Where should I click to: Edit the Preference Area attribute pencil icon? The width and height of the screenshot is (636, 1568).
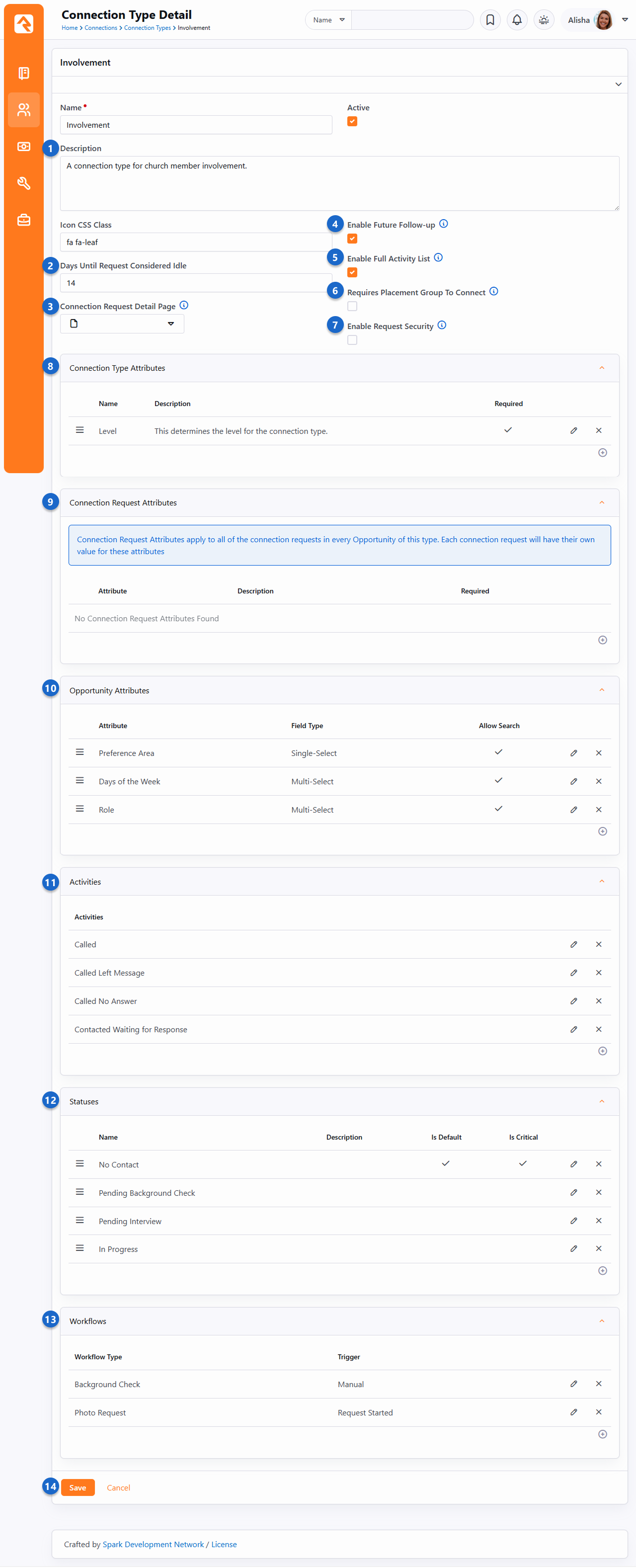(573, 753)
